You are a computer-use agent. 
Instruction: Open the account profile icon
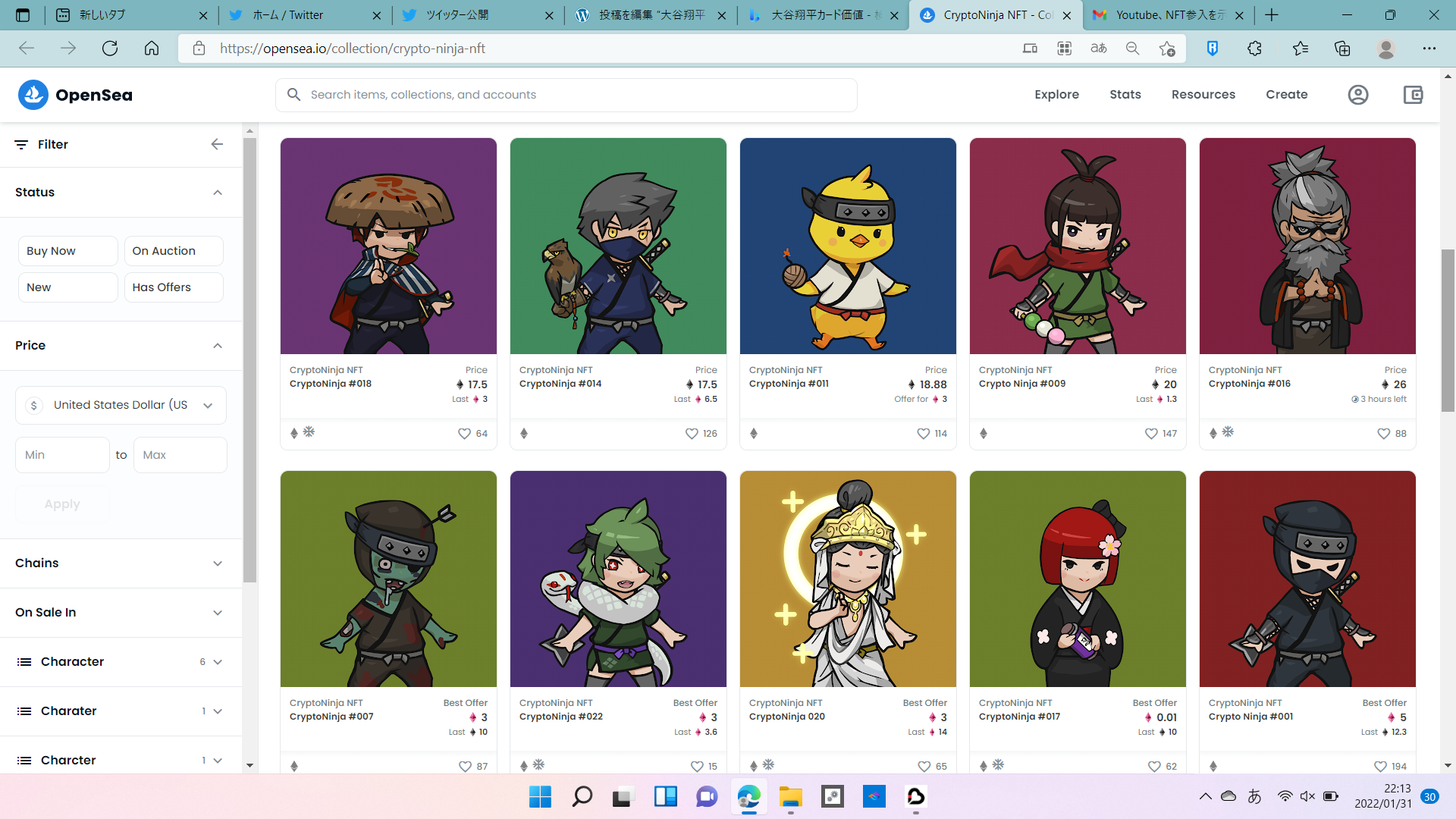point(1357,95)
